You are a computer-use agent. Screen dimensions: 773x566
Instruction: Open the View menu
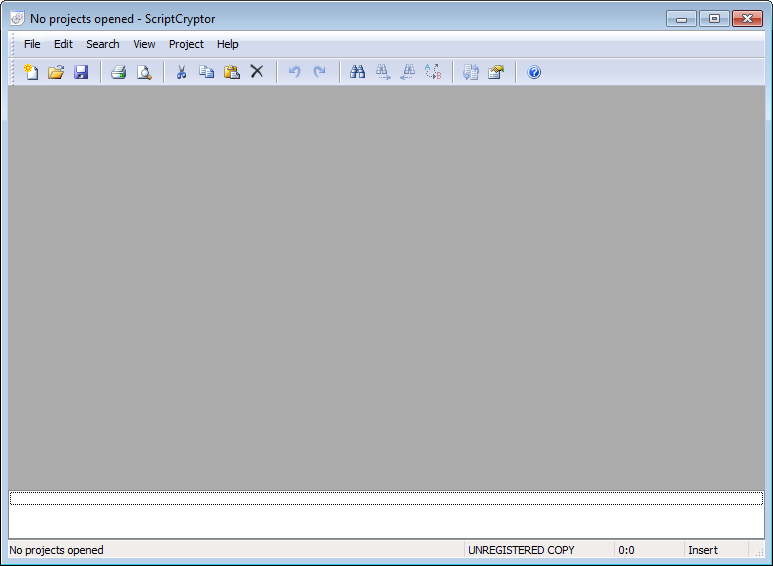(144, 44)
